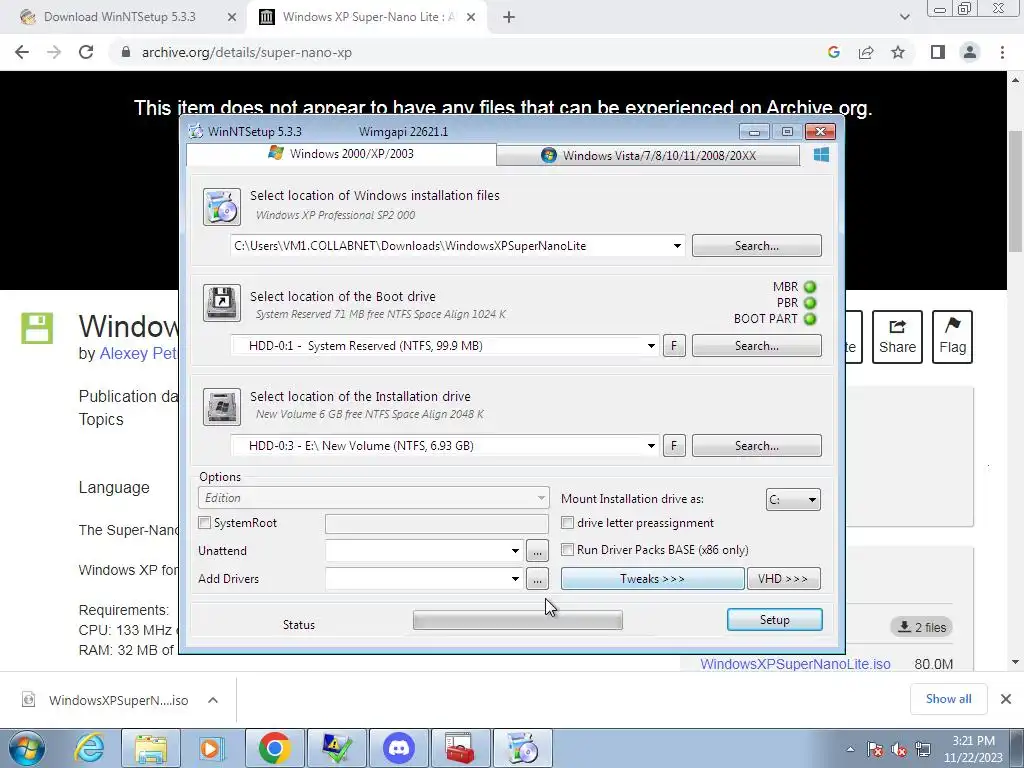This screenshot has width=1024, height=768.
Task: Click the share icon in address bar
Action: pyautogui.click(x=866, y=52)
